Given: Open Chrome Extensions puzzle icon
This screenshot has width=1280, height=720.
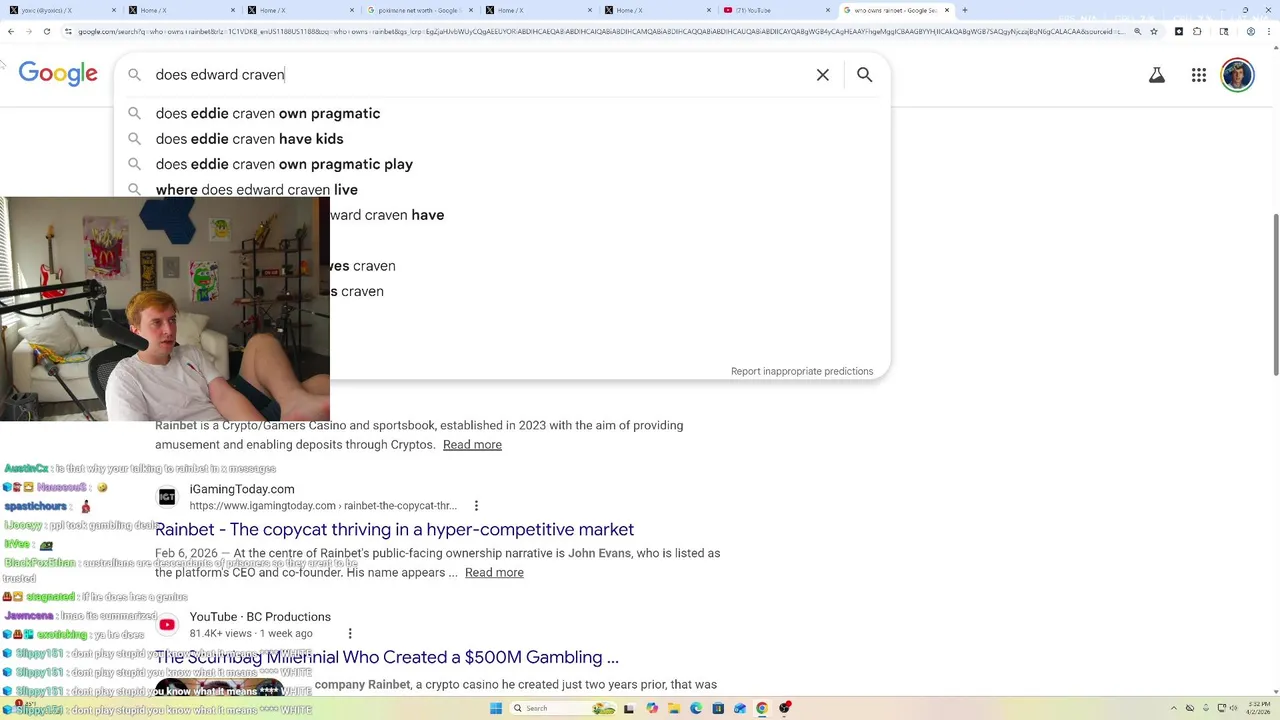Looking at the screenshot, I should [1197, 31].
